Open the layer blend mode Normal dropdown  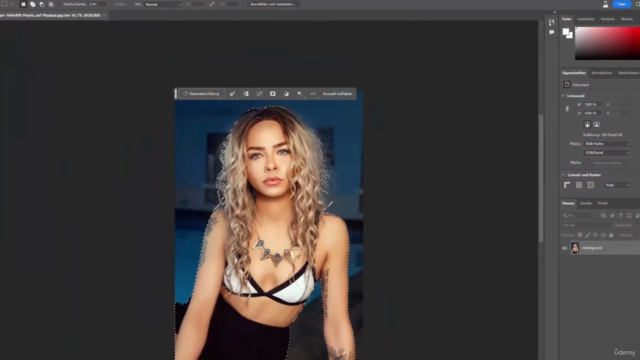tap(587, 225)
